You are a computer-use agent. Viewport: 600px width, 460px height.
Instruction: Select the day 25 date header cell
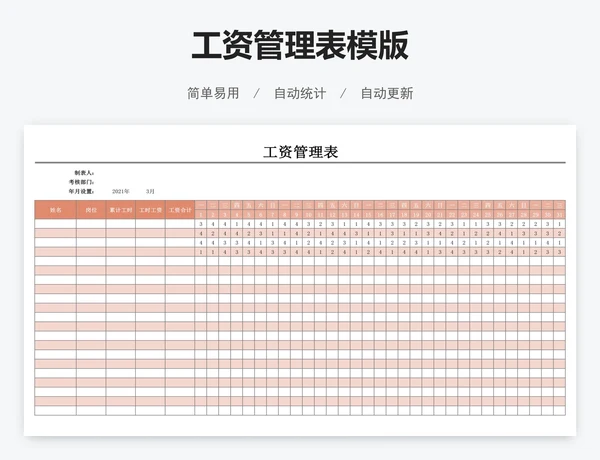point(488,215)
